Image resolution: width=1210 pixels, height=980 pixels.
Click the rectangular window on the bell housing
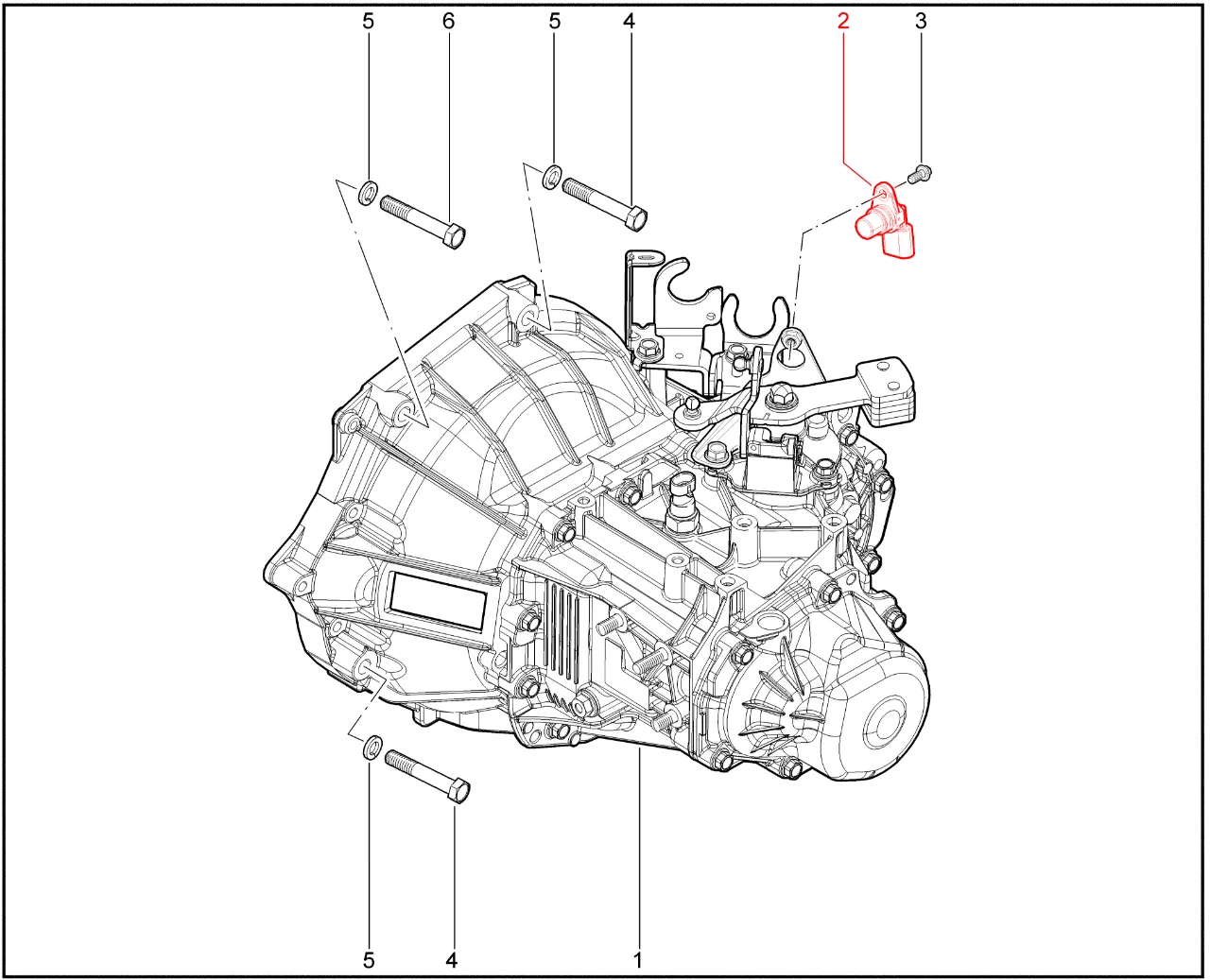438,603
